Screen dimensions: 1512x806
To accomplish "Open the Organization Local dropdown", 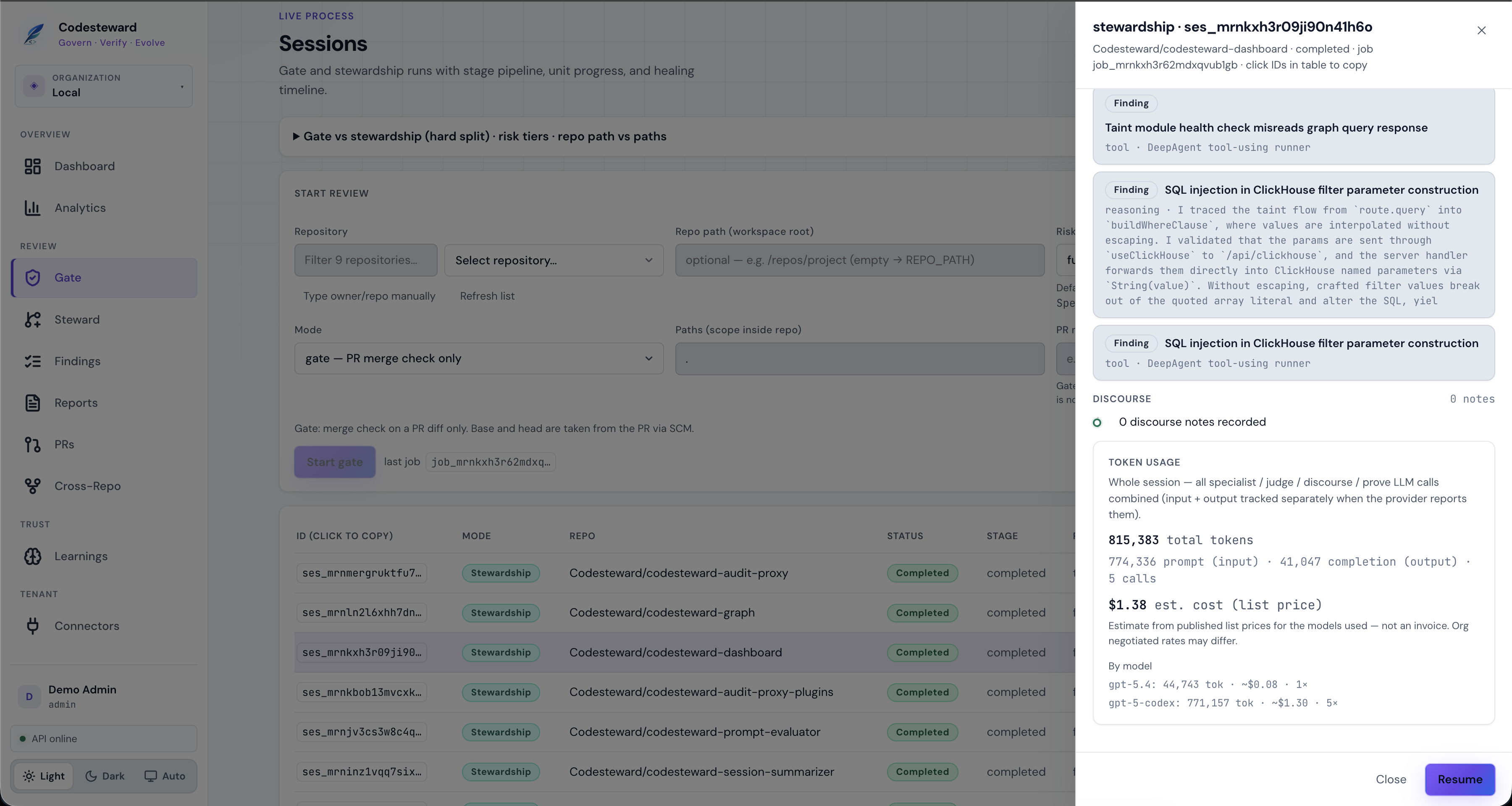I will (x=104, y=87).
